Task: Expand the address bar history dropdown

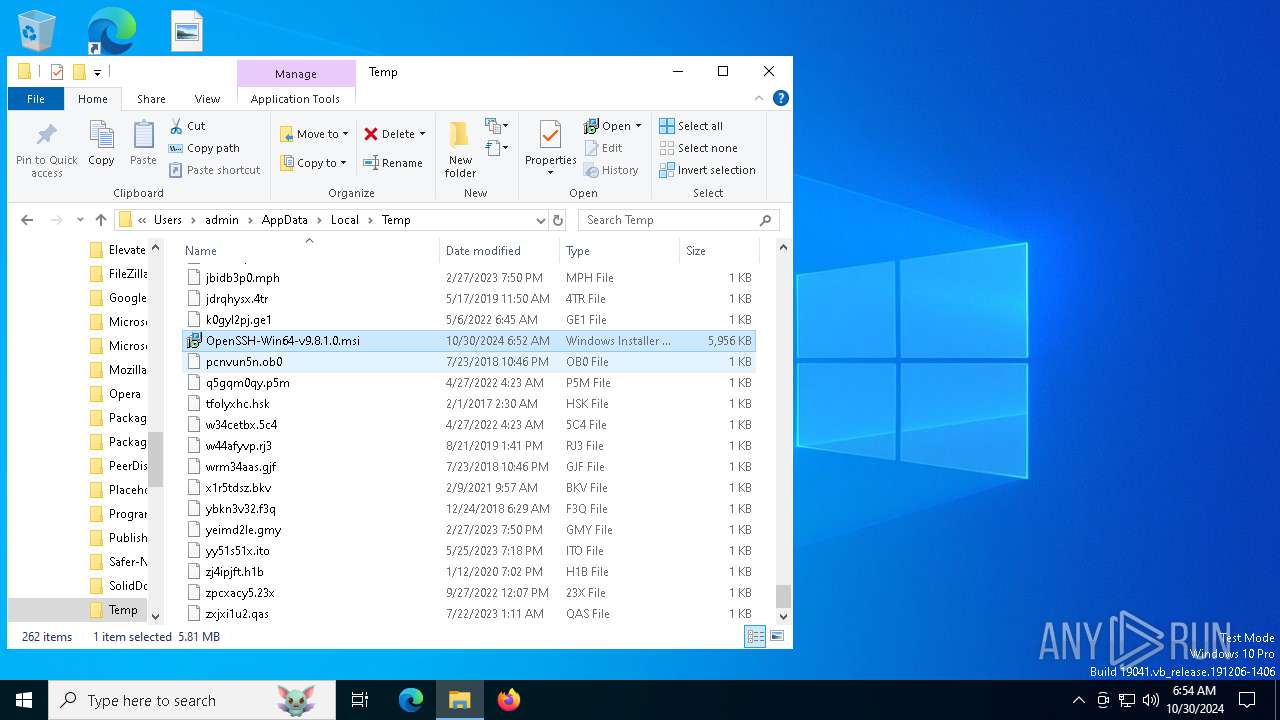Action: [x=540, y=220]
